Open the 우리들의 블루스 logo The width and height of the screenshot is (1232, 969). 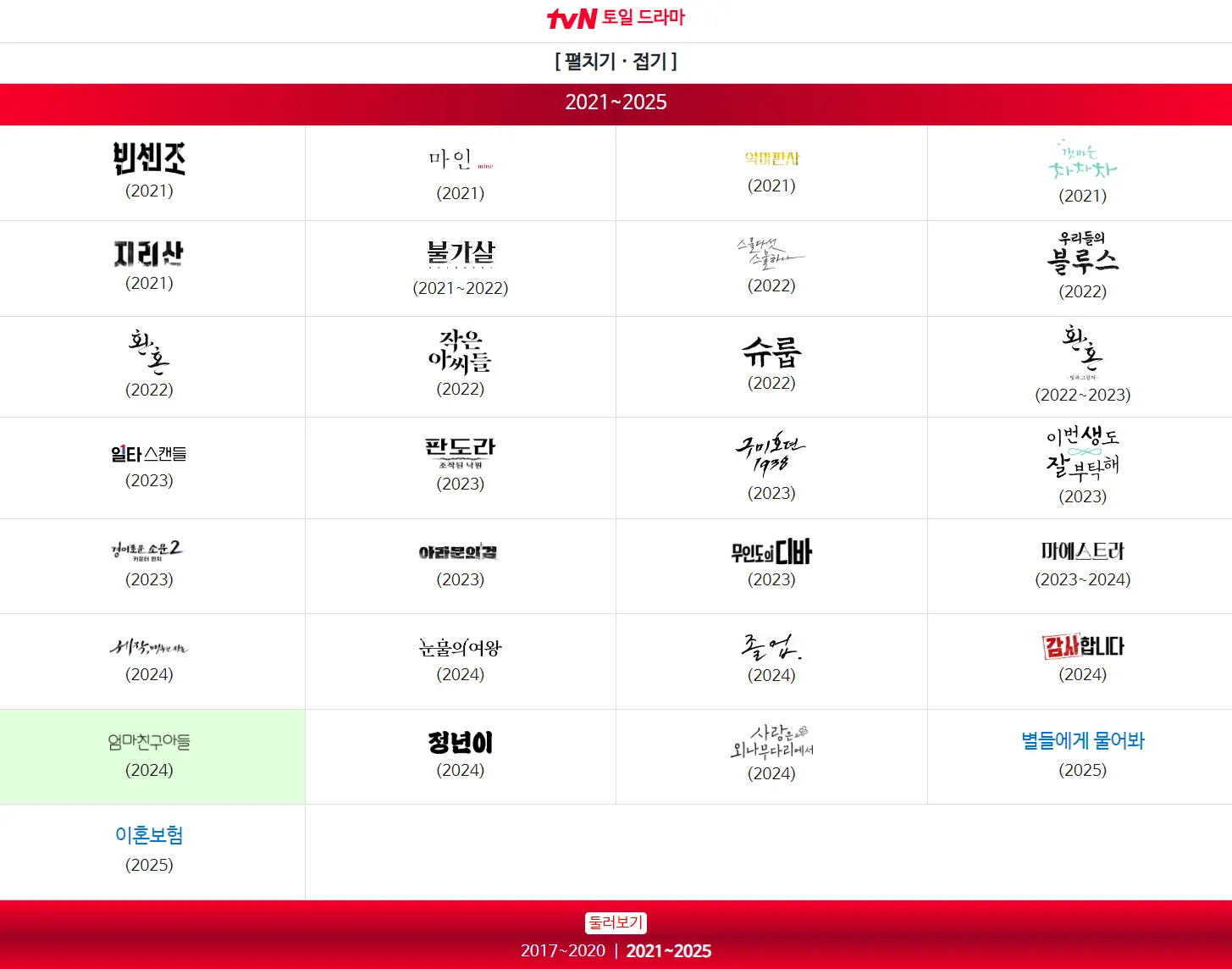click(x=1082, y=252)
